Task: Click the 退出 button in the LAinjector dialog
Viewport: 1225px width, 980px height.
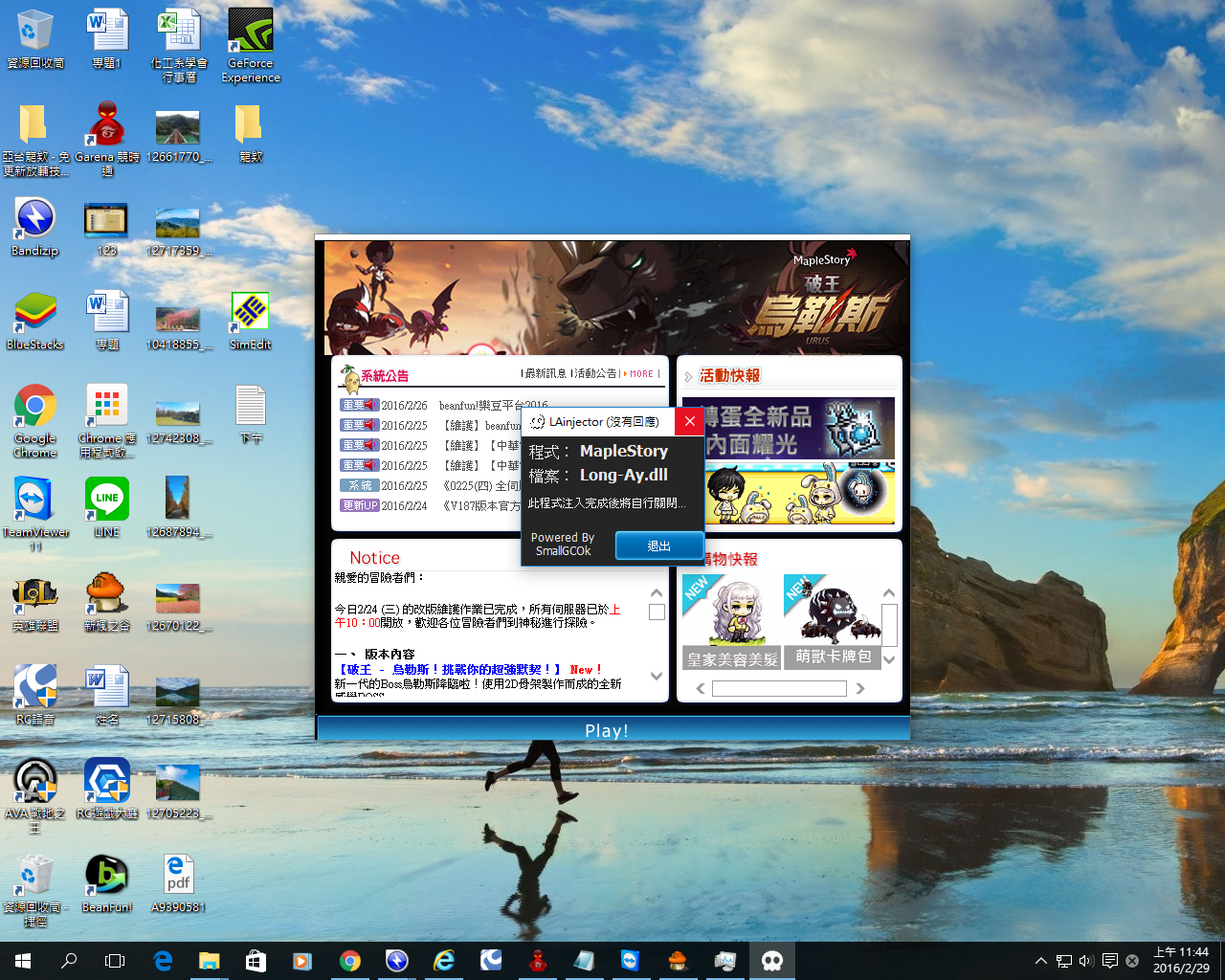Action: (658, 546)
